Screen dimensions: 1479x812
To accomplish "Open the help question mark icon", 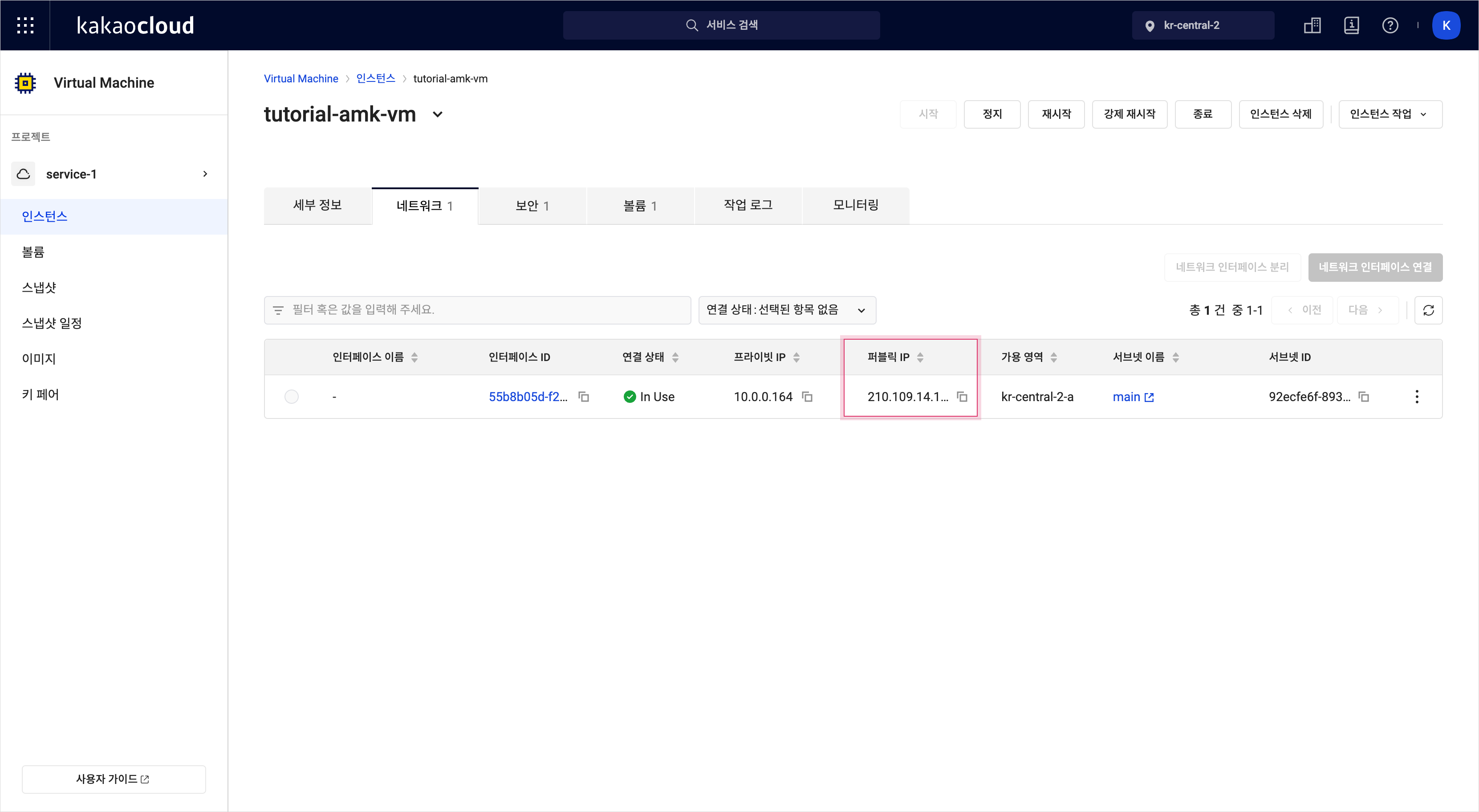I will (1390, 25).
